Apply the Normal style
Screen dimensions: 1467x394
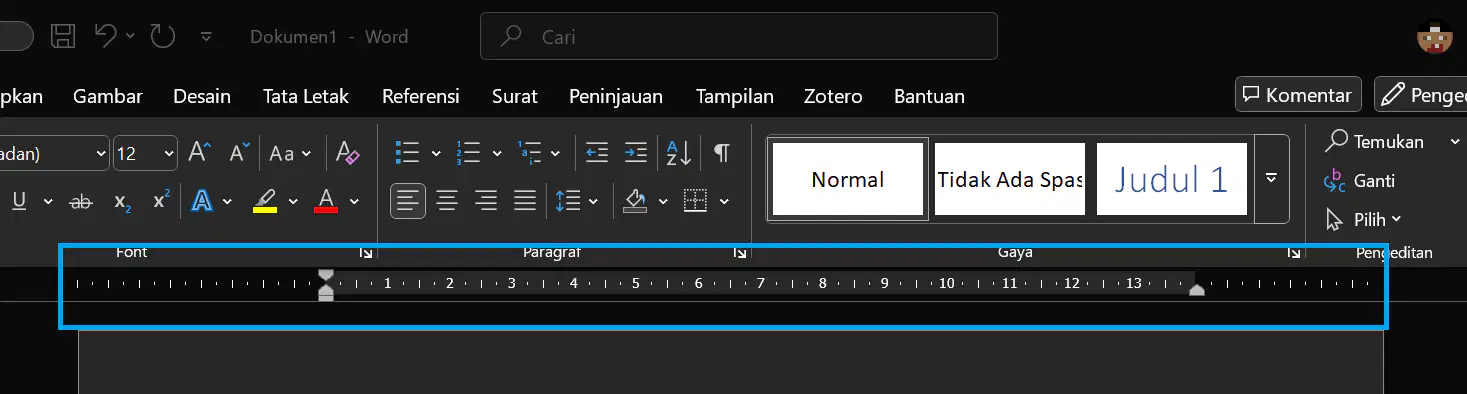point(848,179)
